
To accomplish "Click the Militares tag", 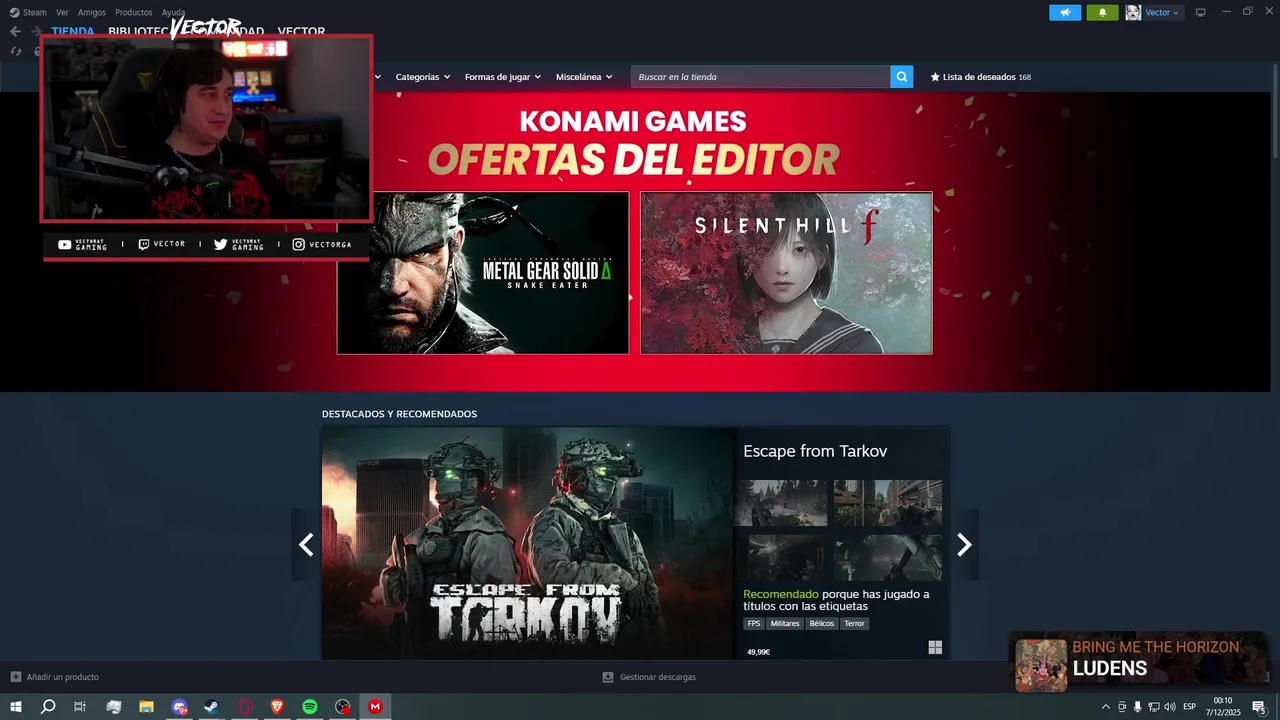I will [x=785, y=623].
